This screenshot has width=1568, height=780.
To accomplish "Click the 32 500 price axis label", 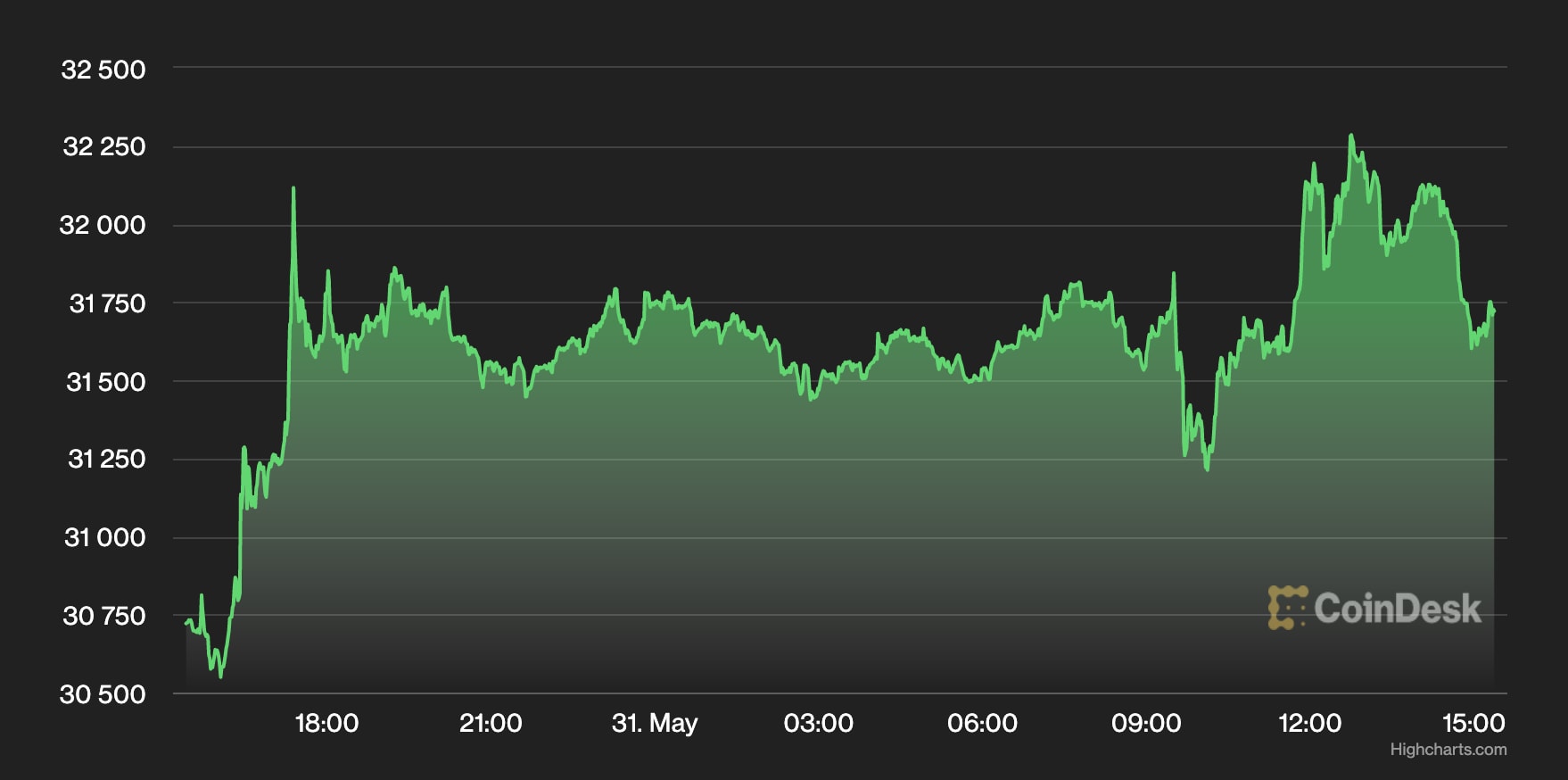I will click(103, 70).
